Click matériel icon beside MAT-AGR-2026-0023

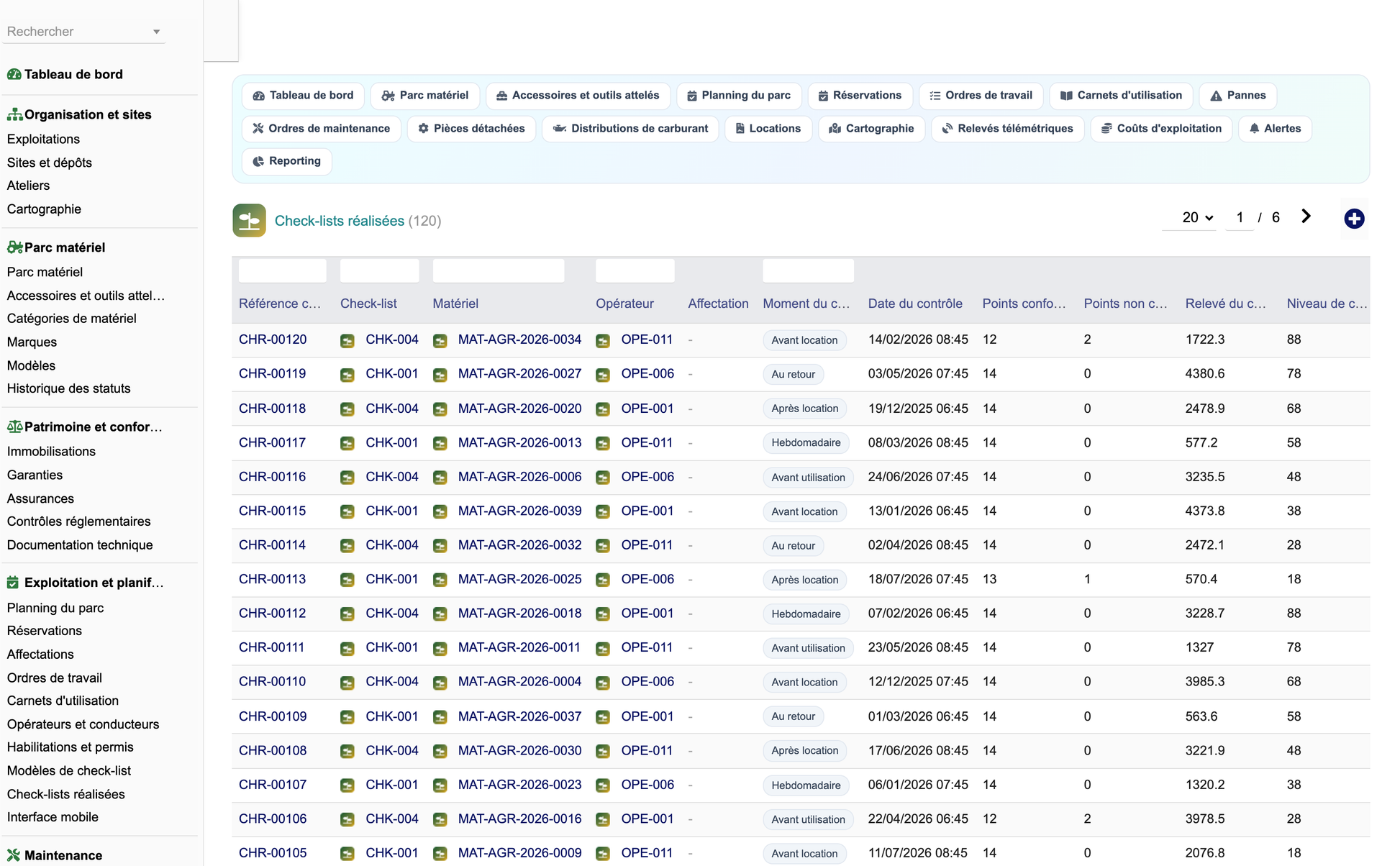[440, 785]
